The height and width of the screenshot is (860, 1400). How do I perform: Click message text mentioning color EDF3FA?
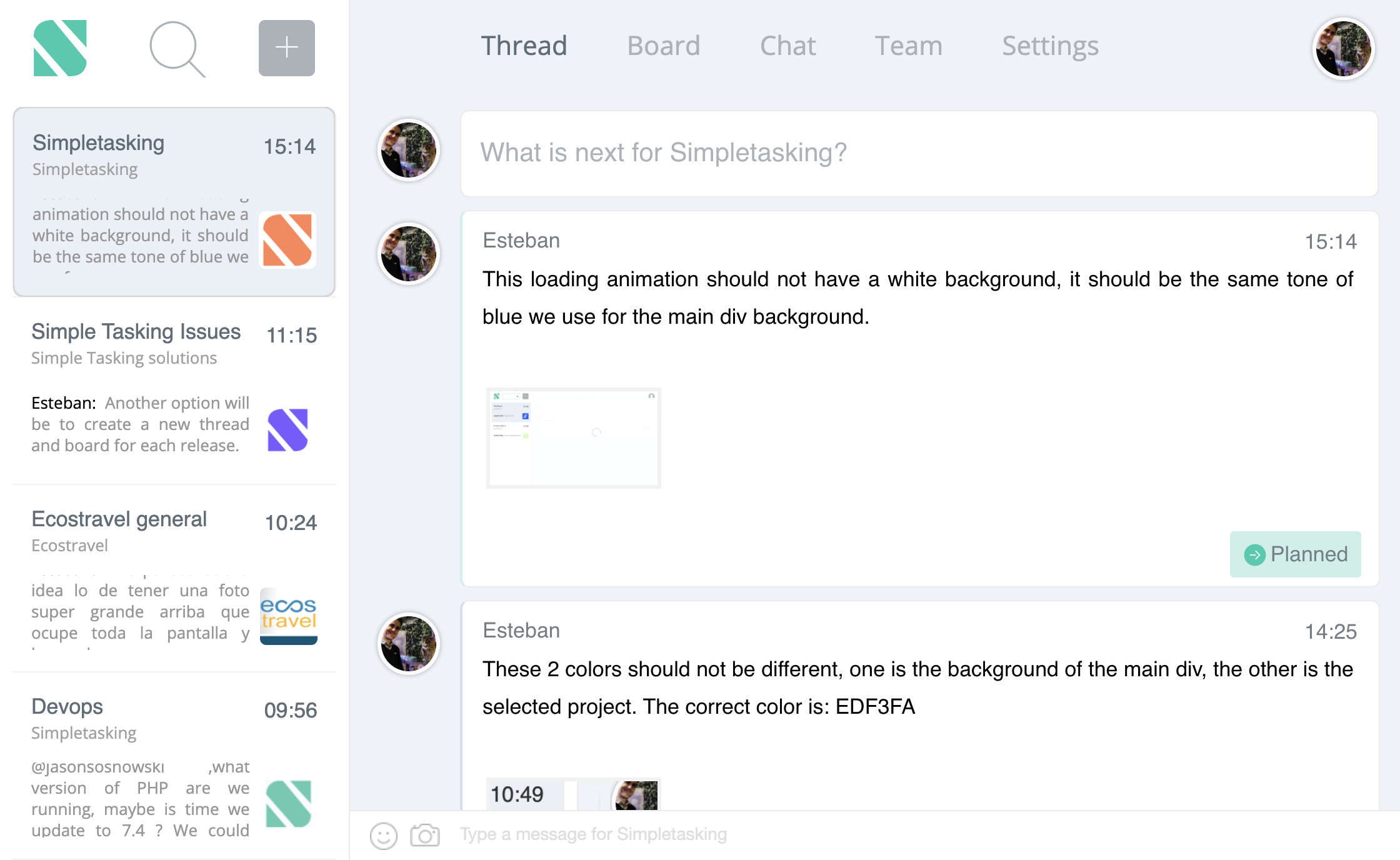[918, 688]
